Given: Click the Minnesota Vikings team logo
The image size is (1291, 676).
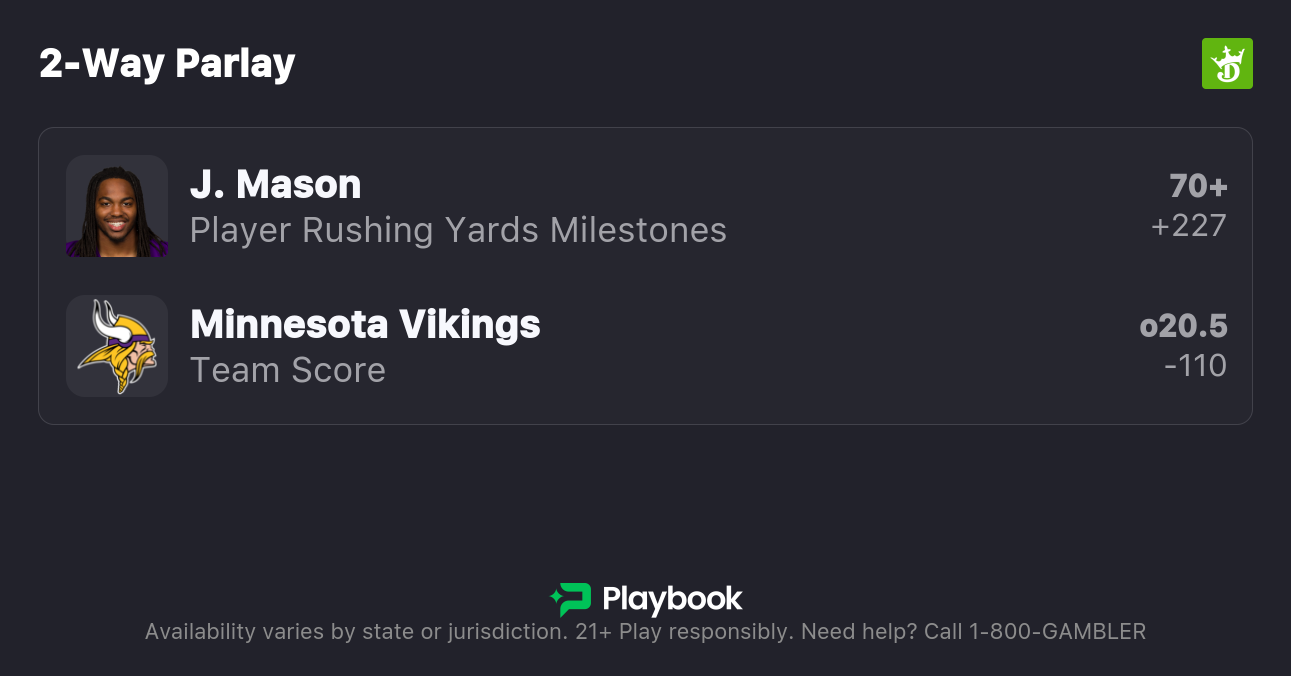Looking at the screenshot, I should 117,346.
